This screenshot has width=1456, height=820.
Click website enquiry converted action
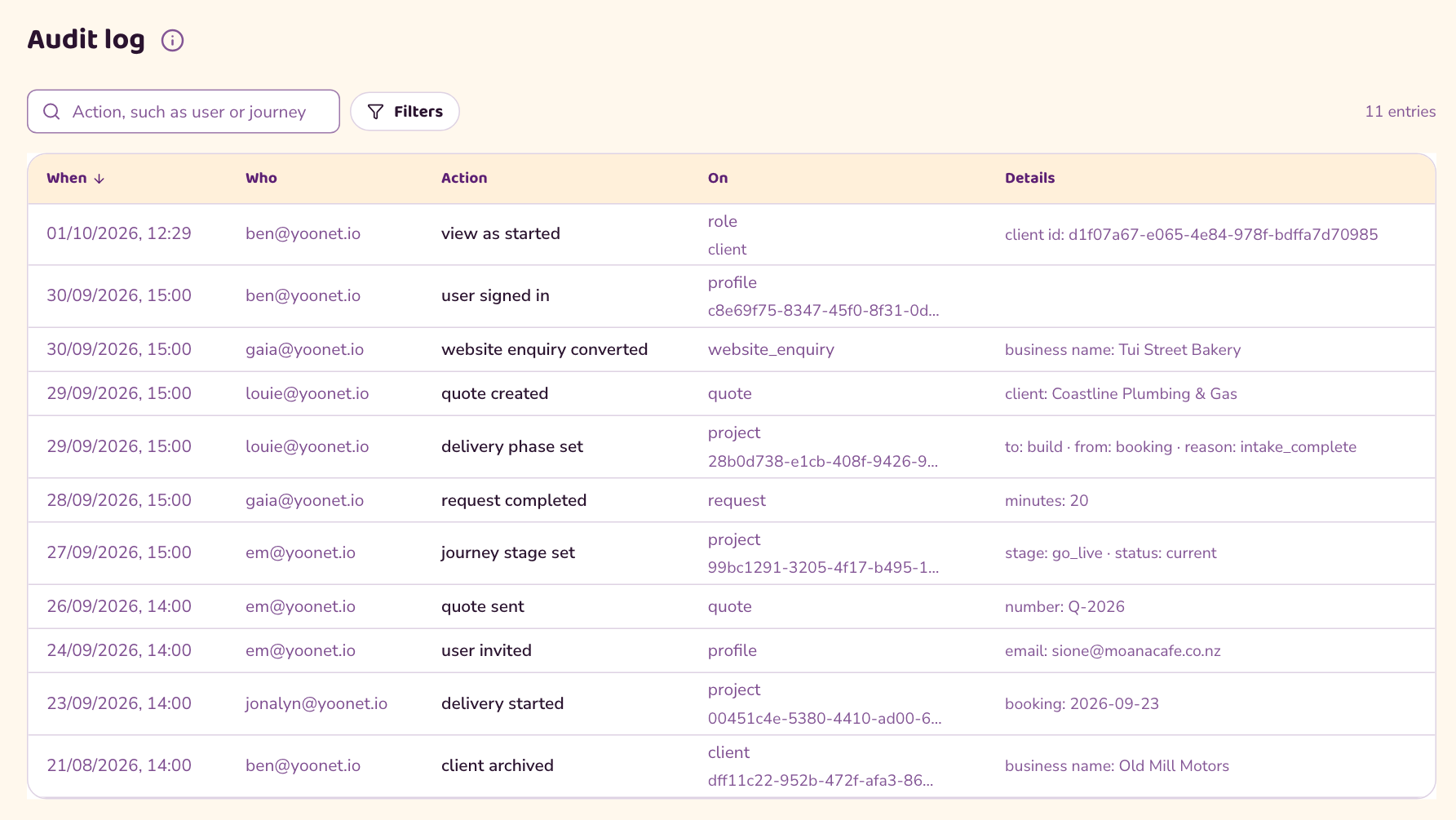(x=544, y=349)
